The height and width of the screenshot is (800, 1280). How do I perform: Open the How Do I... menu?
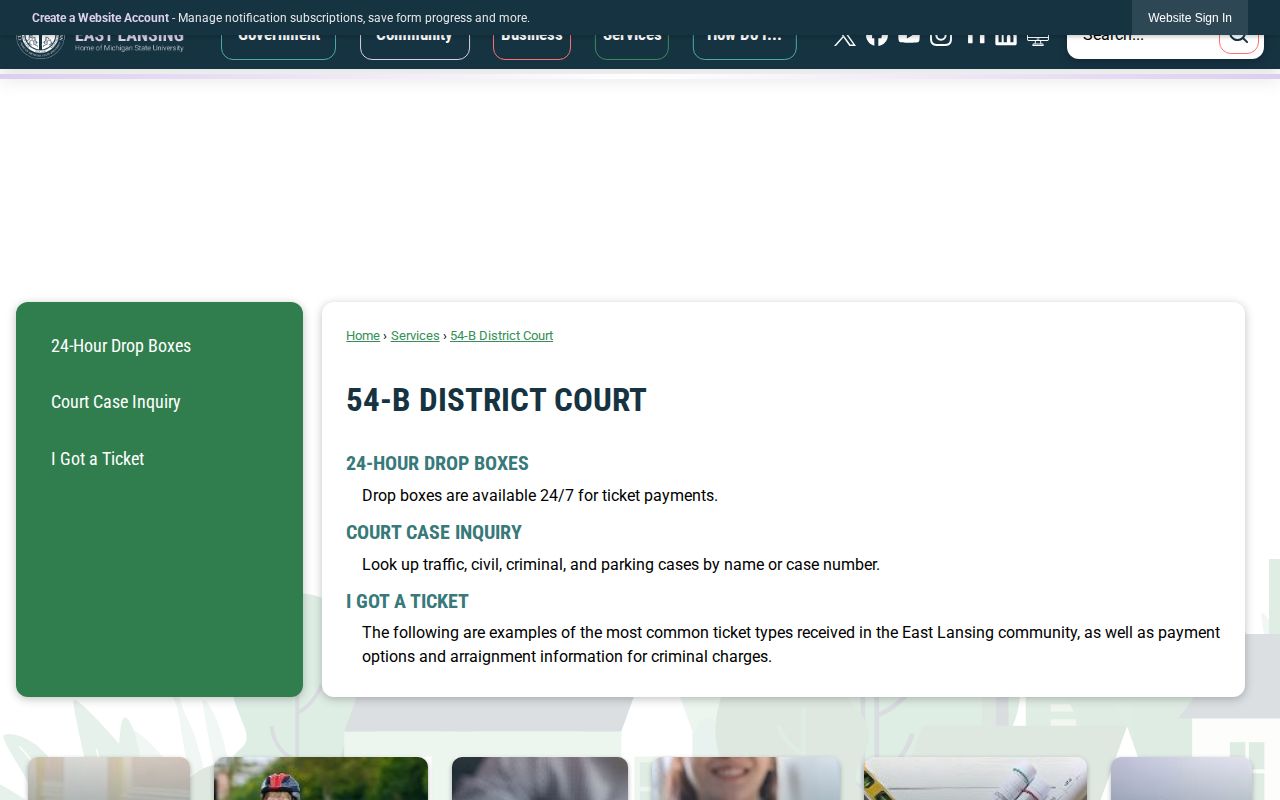[745, 47]
